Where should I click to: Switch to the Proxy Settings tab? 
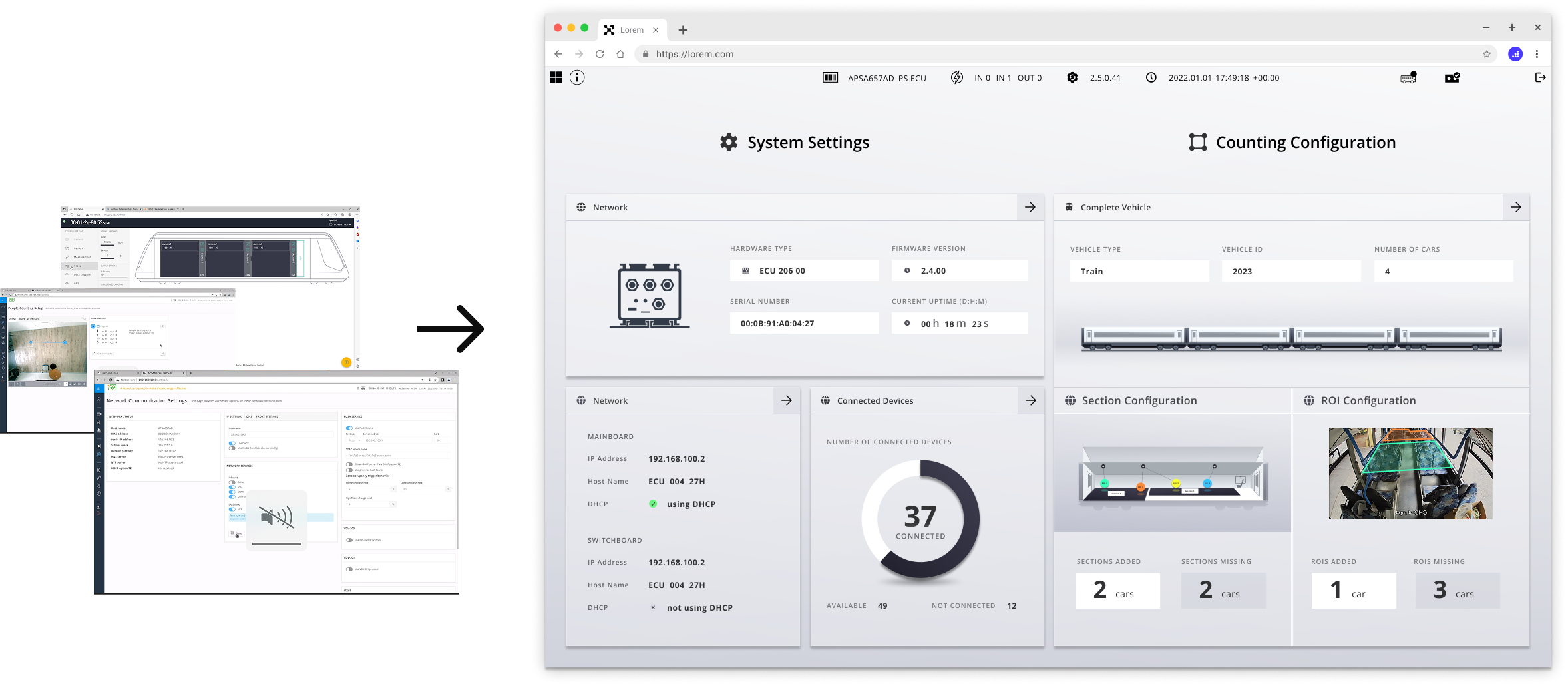click(x=267, y=416)
